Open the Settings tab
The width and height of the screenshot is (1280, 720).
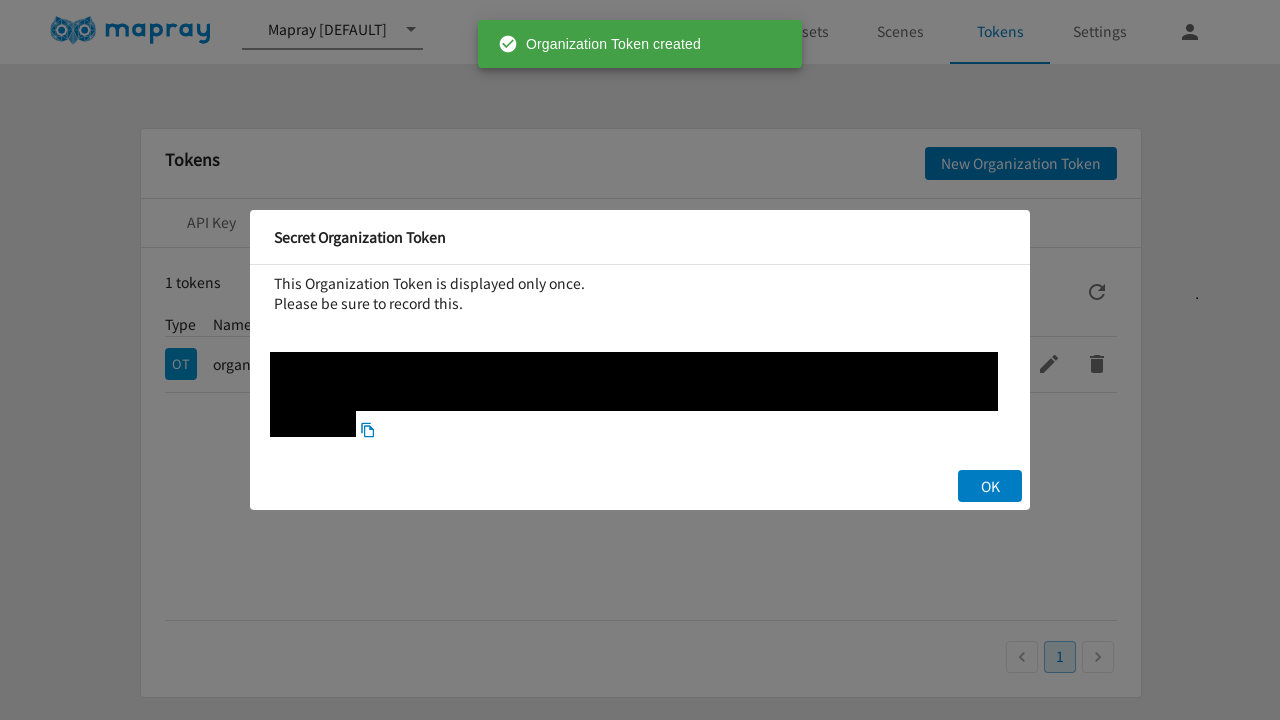[x=1099, y=32]
